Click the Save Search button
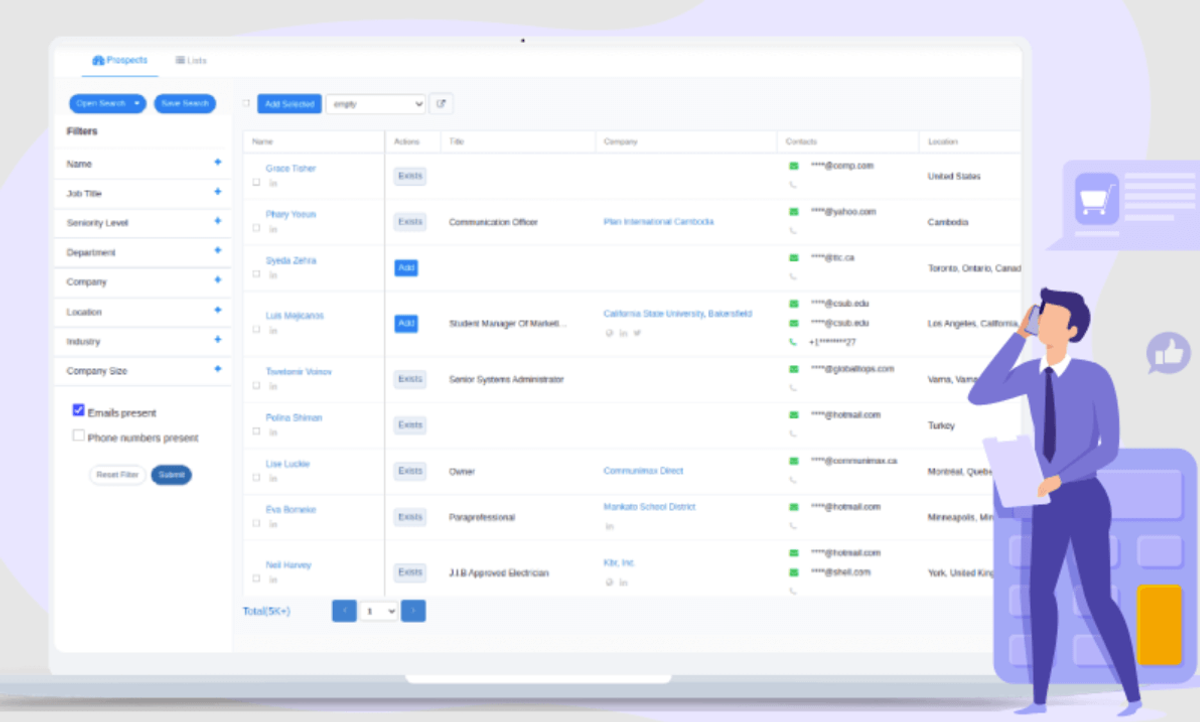 pyautogui.click(x=185, y=103)
